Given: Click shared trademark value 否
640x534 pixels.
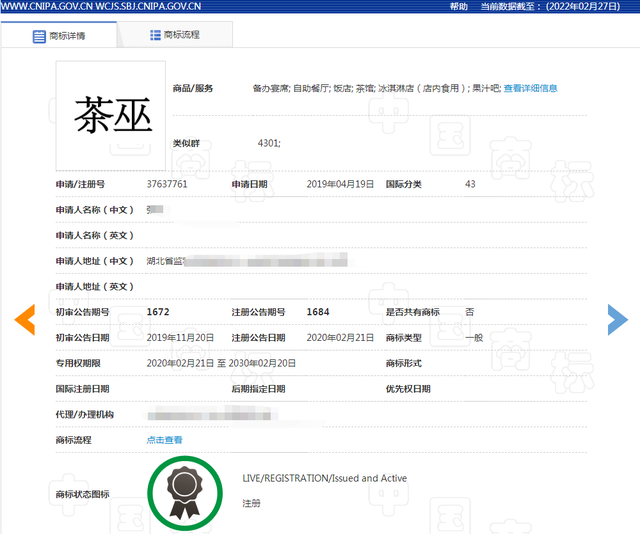Looking at the screenshot, I should pyautogui.click(x=469, y=312).
